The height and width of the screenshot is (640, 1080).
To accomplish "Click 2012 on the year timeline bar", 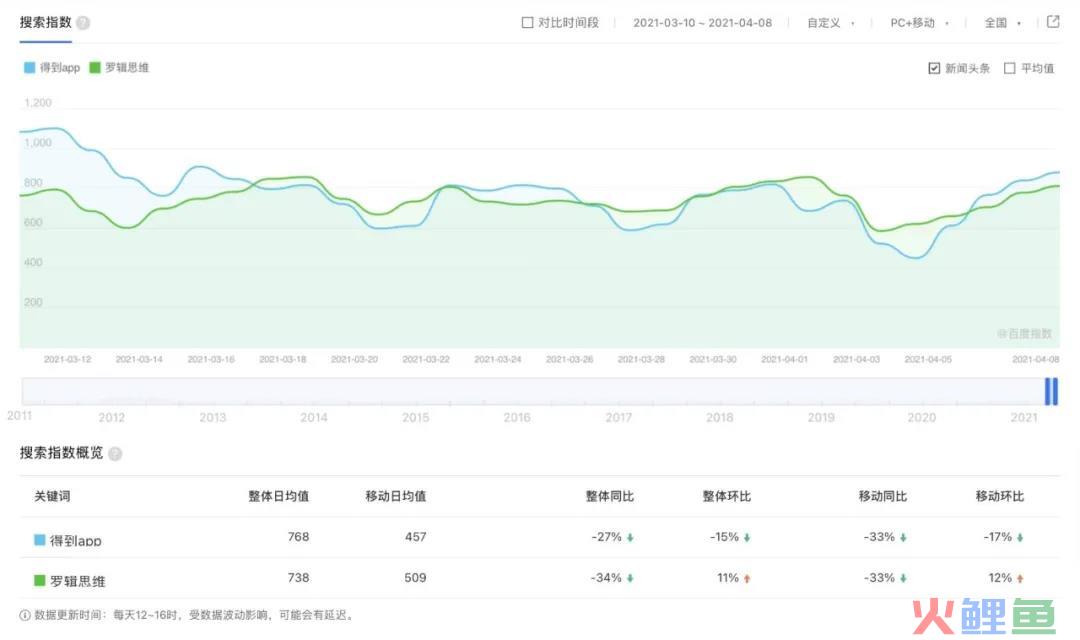I will pyautogui.click(x=112, y=417).
